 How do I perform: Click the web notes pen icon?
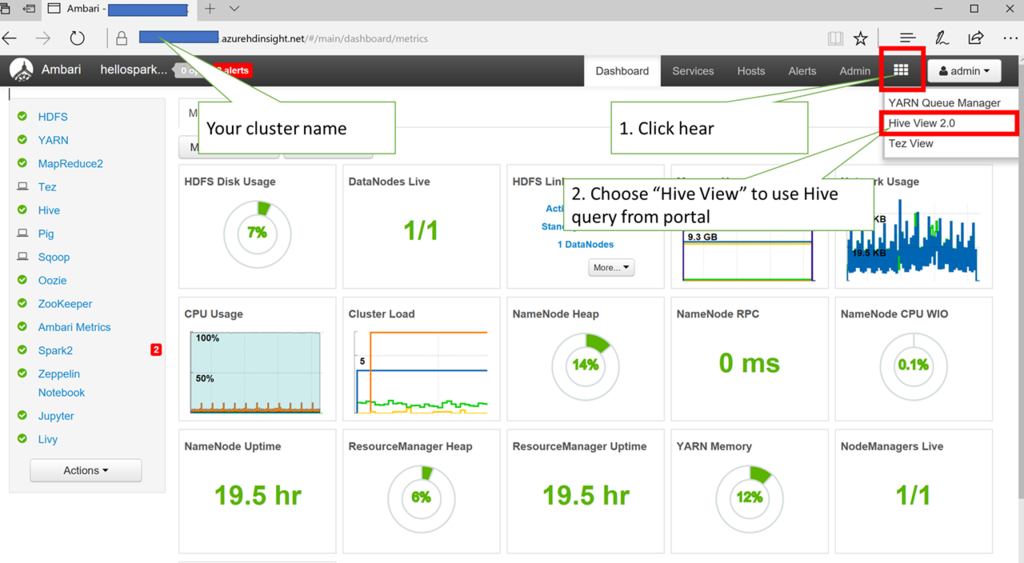coord(941,39)
